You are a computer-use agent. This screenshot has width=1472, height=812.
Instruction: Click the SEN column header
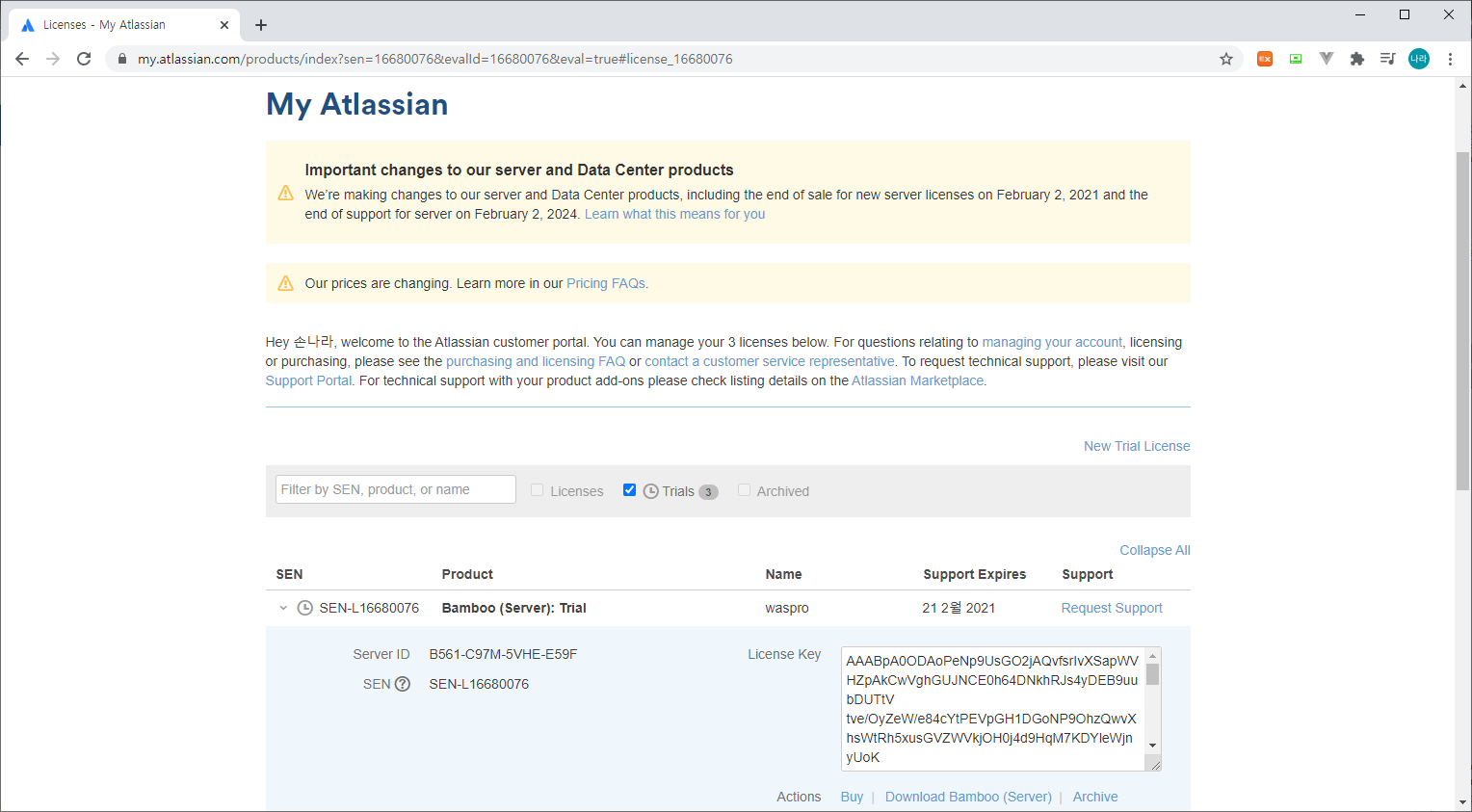pyautogui.click(x=289, y=574)
